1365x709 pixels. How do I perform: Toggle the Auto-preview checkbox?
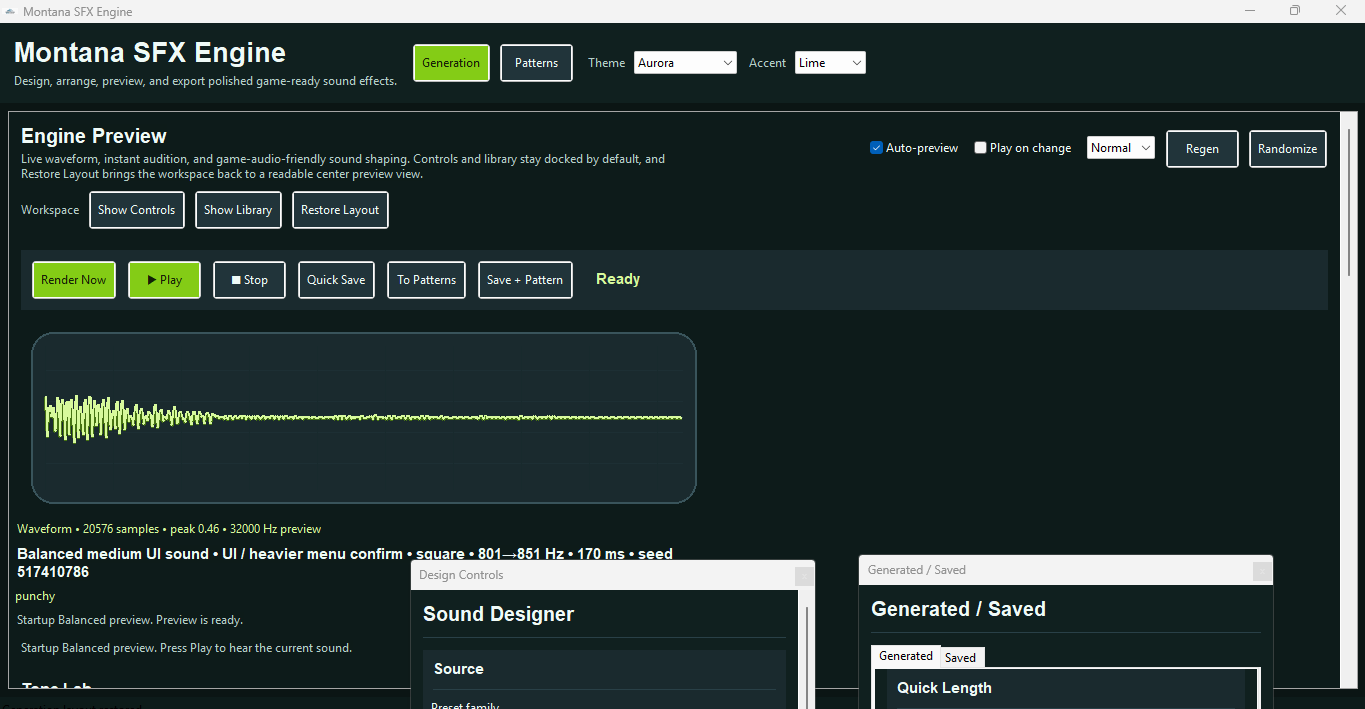876,148
